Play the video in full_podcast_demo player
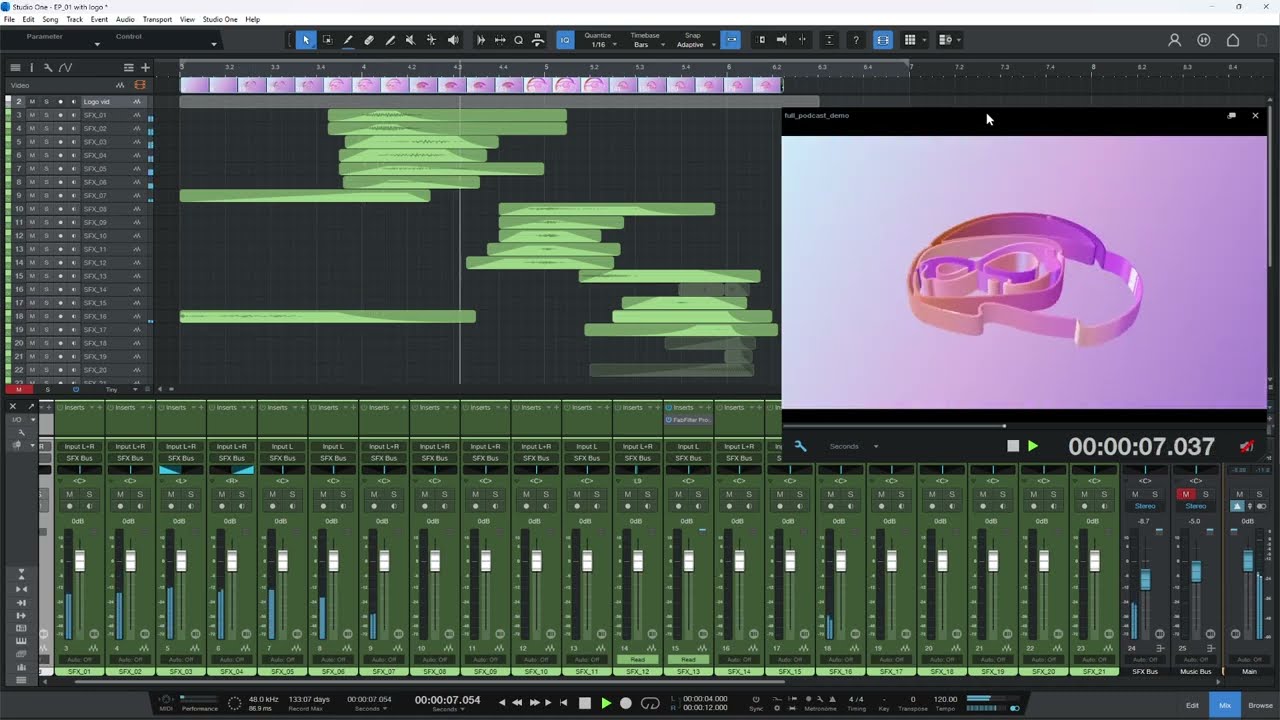Screen dimensions: 1280x720 [x=1033, y=446]
